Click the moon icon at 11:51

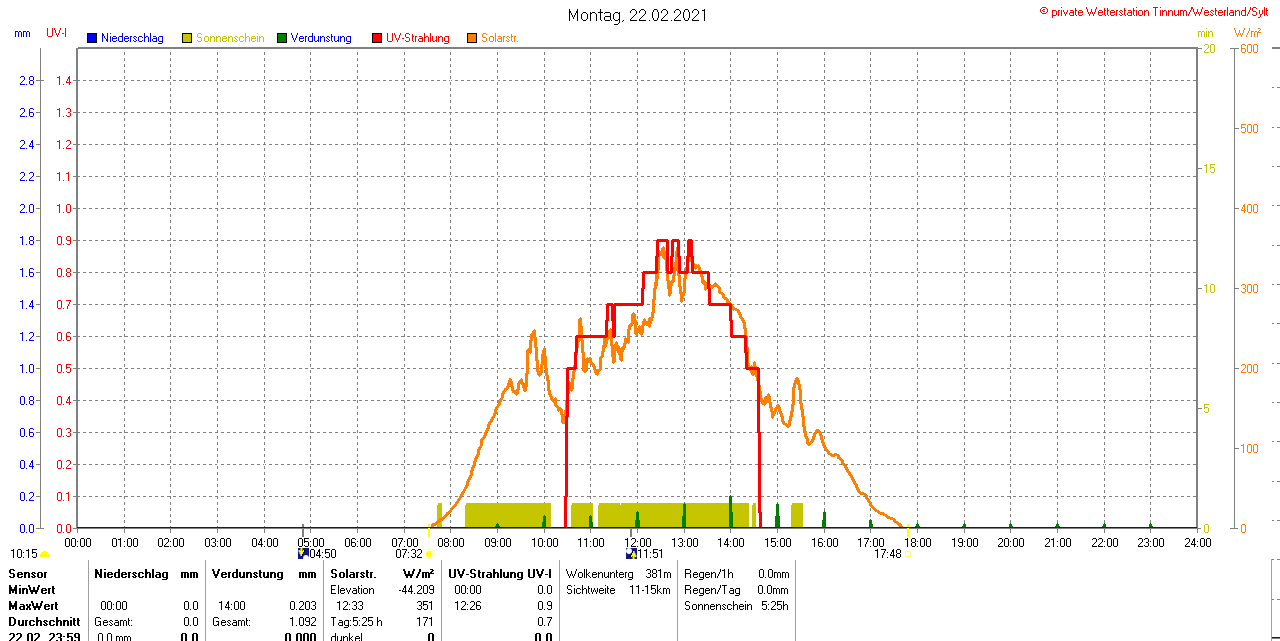point(631,553)
